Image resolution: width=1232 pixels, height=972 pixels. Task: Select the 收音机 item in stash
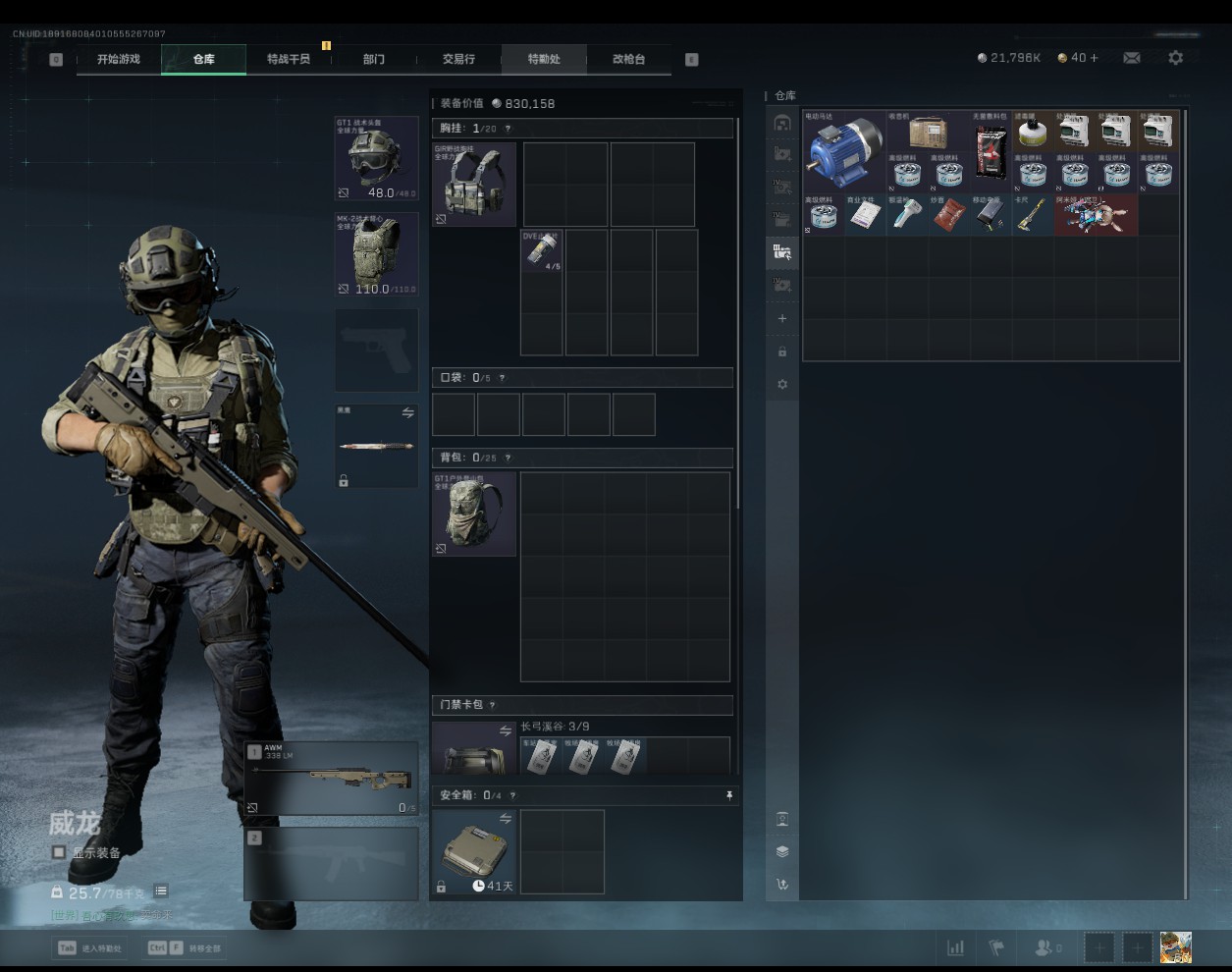(x=928, y=131)
